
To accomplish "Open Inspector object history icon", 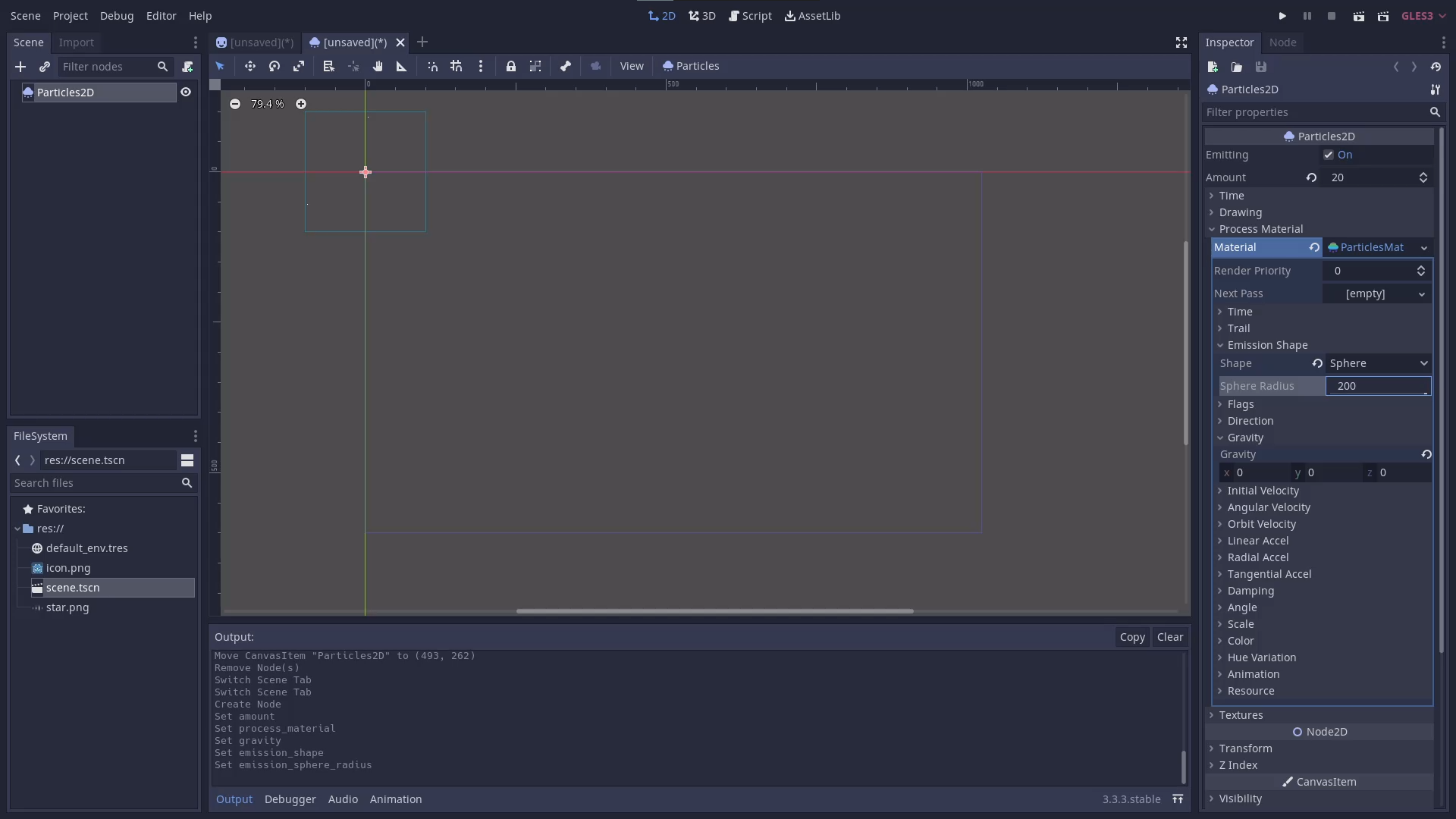I will pos(1436,67).
